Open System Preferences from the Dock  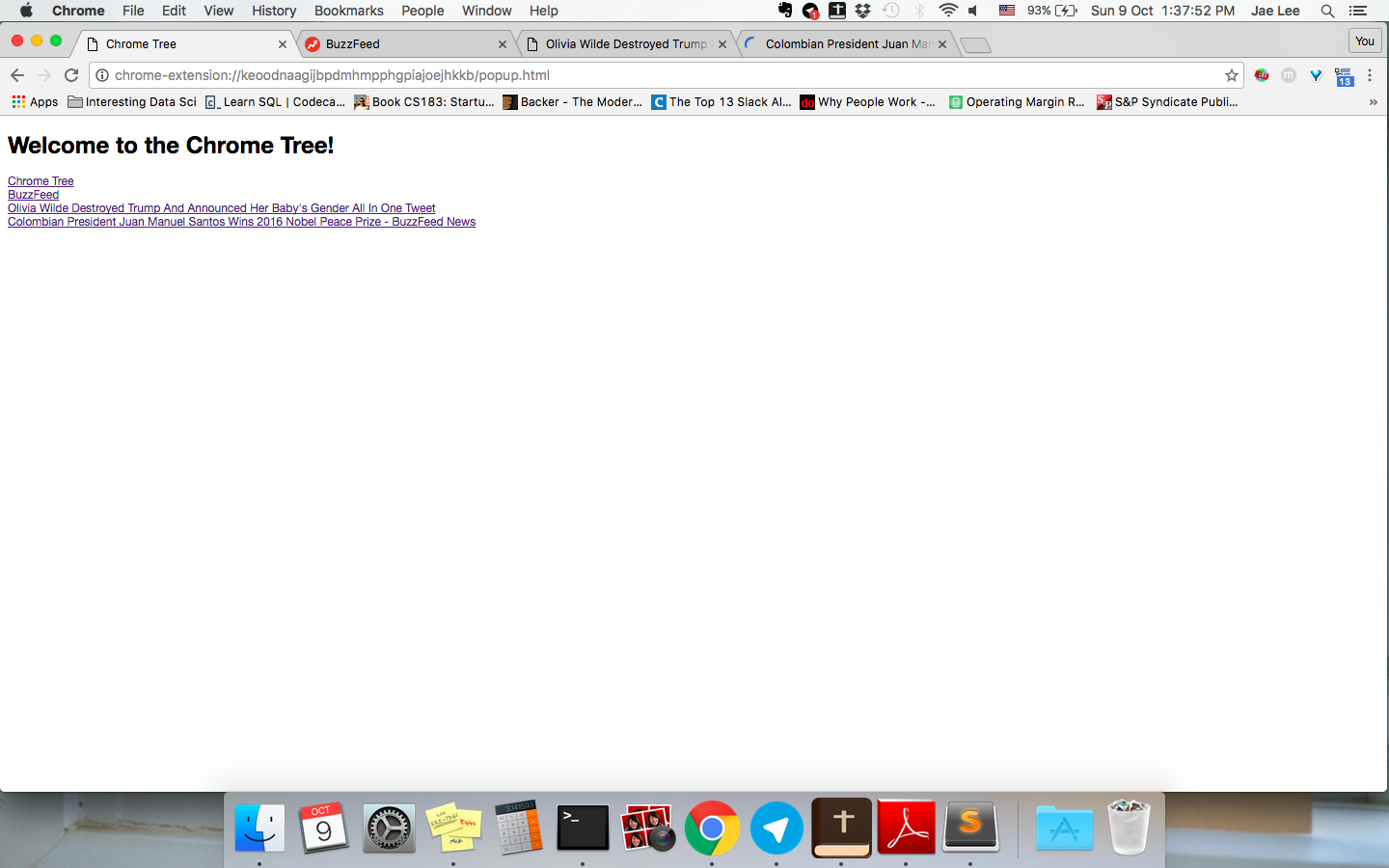tap(389, 827)
